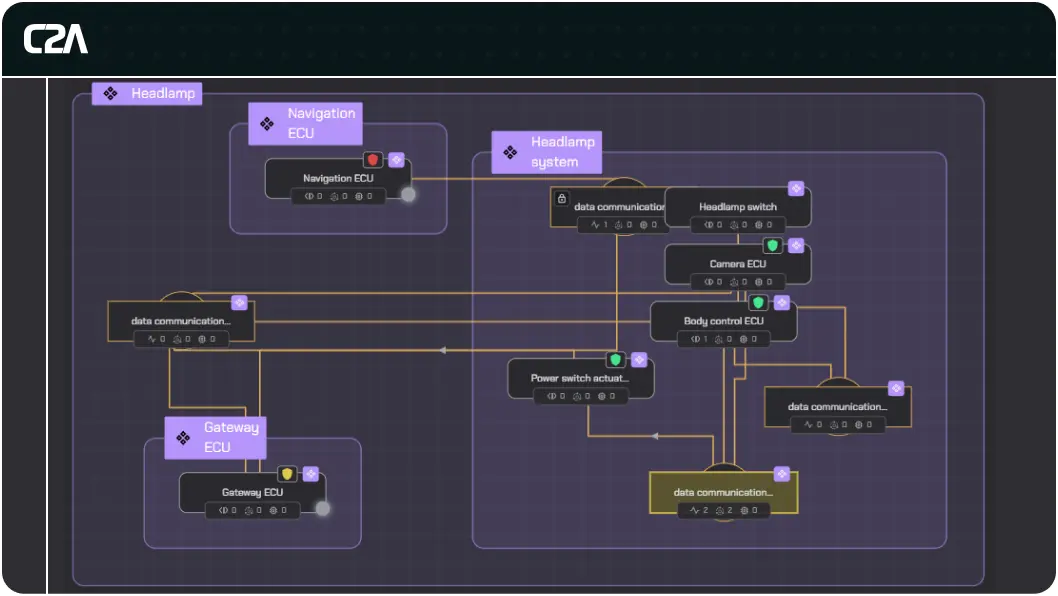Open the purple badge on Gateway ECU node
Screen dimensions: 1058x596
[311, 474]
